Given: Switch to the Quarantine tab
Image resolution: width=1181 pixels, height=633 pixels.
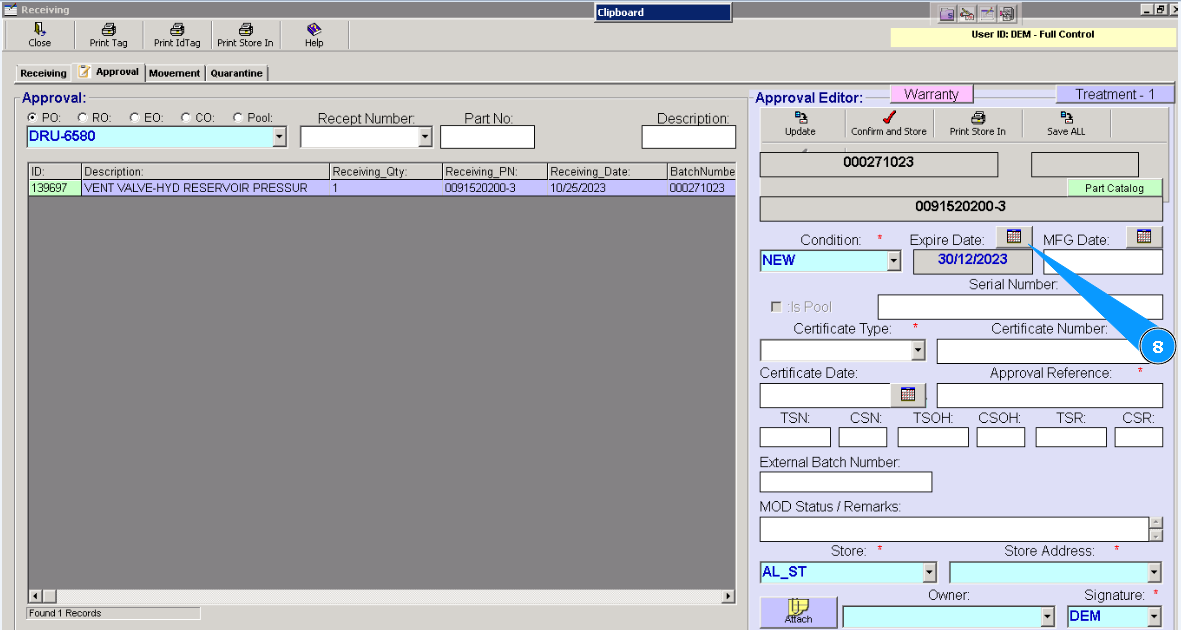Looking at the screenshot, I should (x=236, y=73).
